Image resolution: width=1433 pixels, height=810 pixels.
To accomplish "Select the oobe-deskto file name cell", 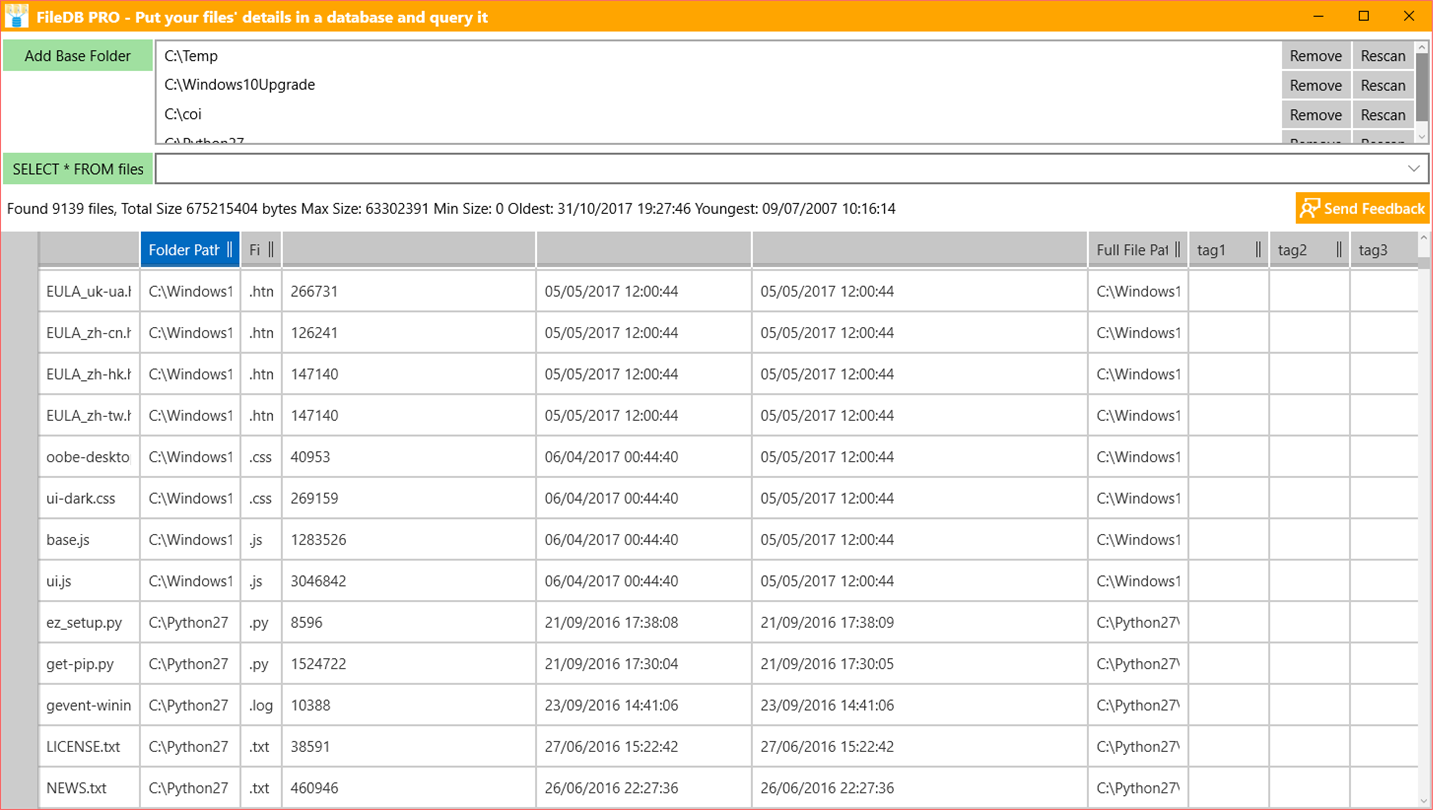I will click(89, 457).
